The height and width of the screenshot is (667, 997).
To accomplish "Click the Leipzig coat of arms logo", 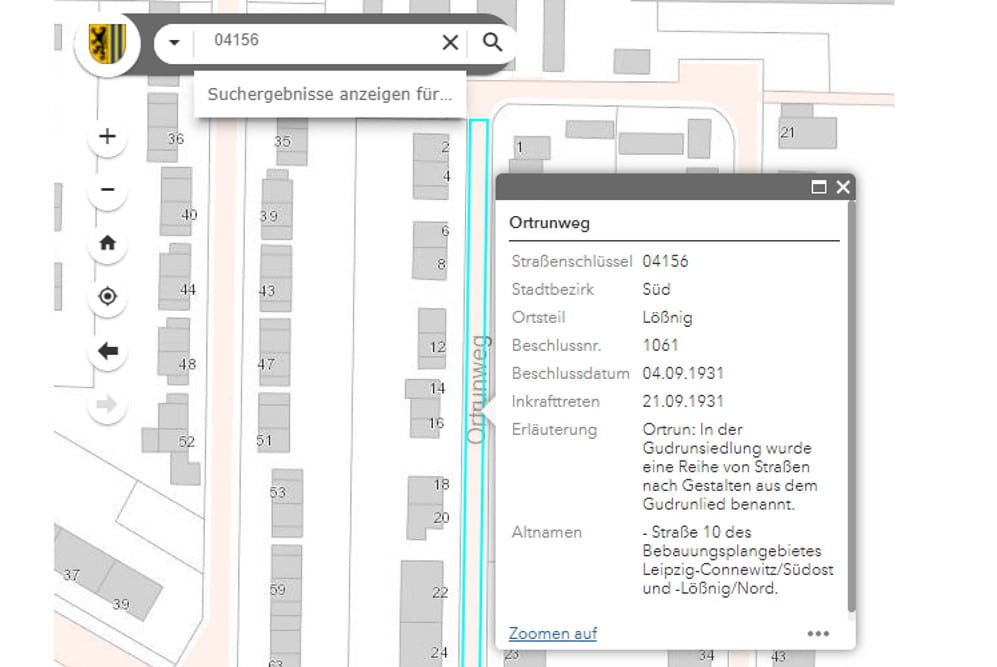I will click(107, 43).
